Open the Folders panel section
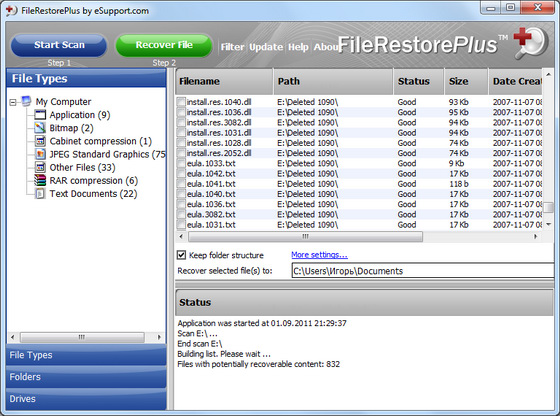560x416 pixels. click(86, 377)
